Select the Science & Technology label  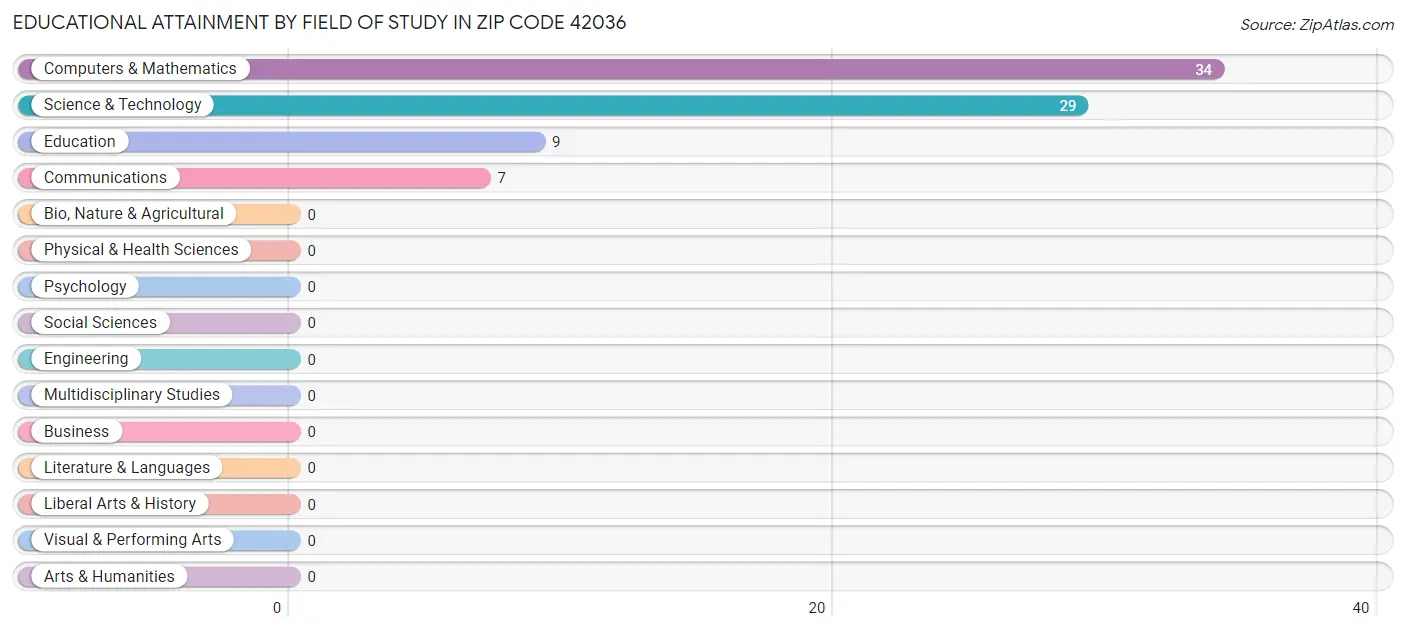[x=122, y=105]
